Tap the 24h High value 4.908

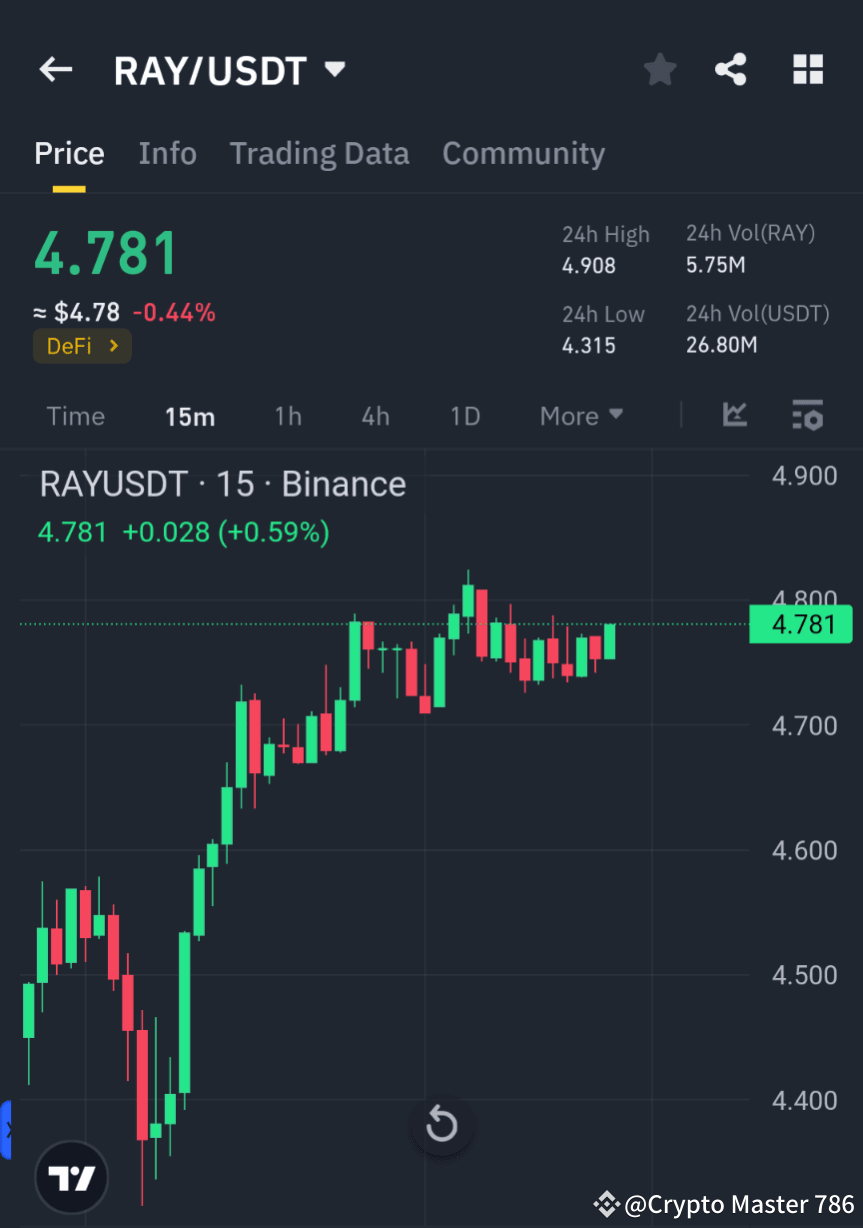point(589,265)
